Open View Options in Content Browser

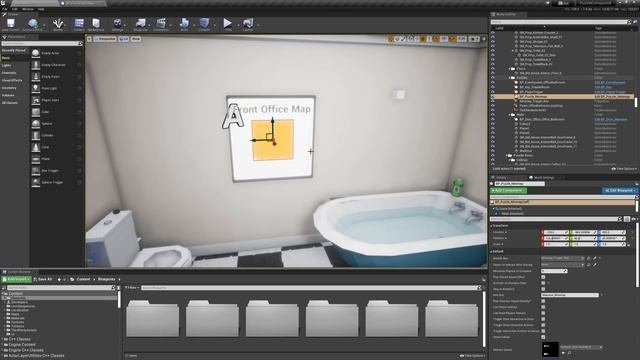pyautogui.click(x=472, y=356)
